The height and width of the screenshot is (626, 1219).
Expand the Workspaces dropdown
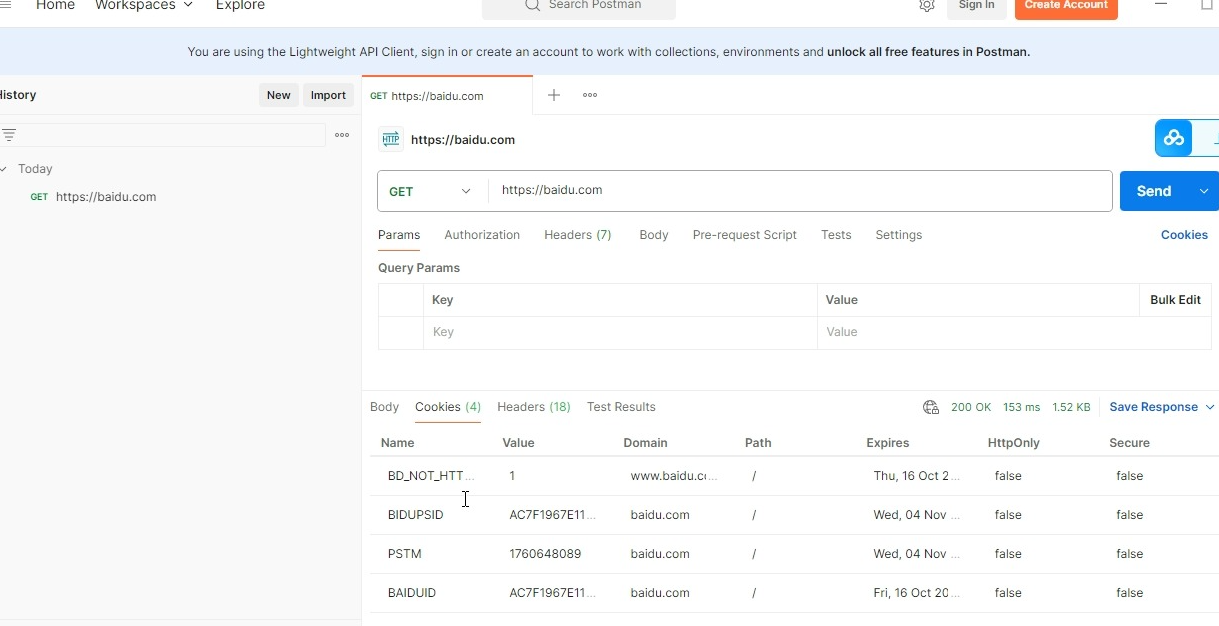(144, 5)
